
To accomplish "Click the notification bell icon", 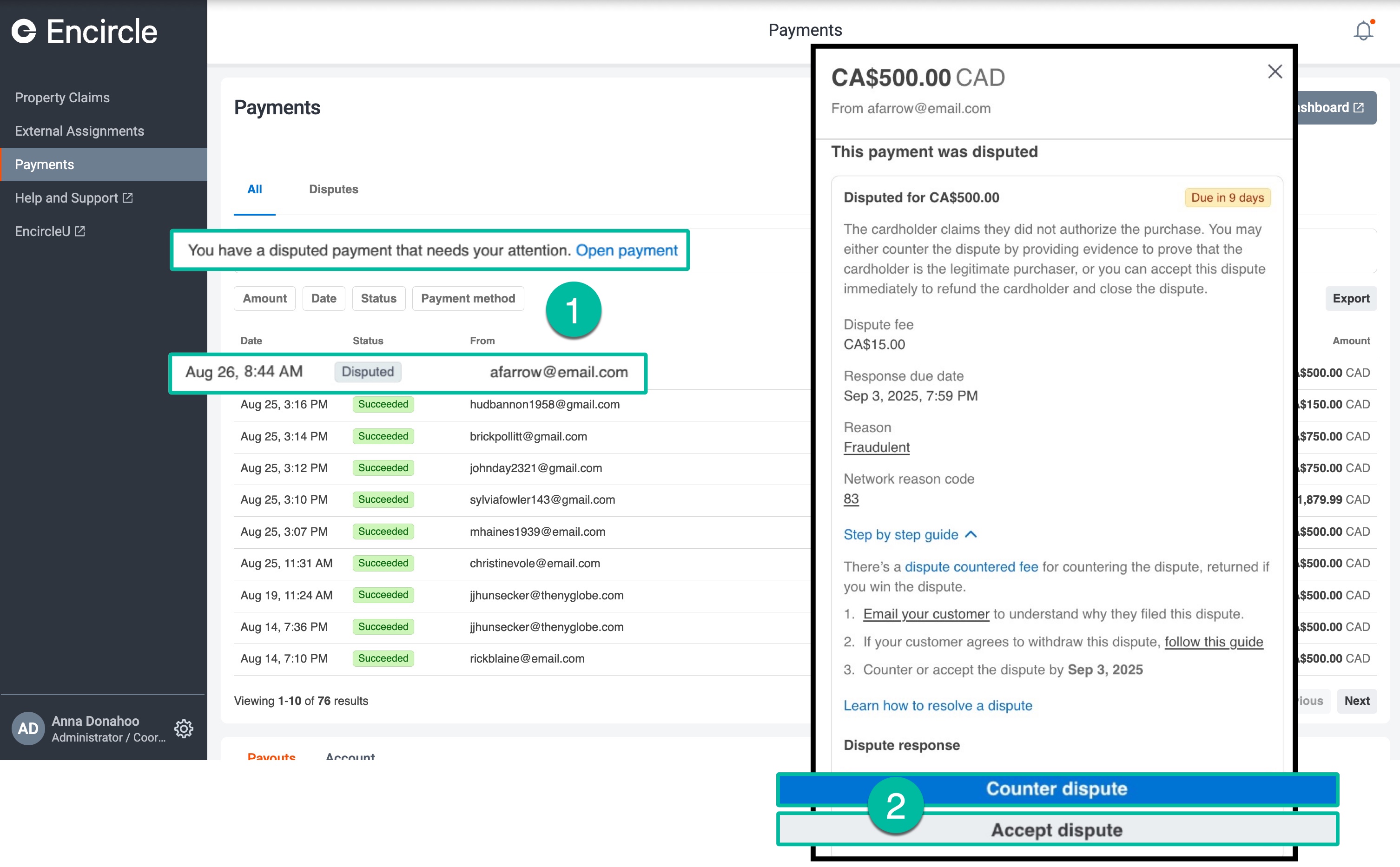I will 1363,30.
